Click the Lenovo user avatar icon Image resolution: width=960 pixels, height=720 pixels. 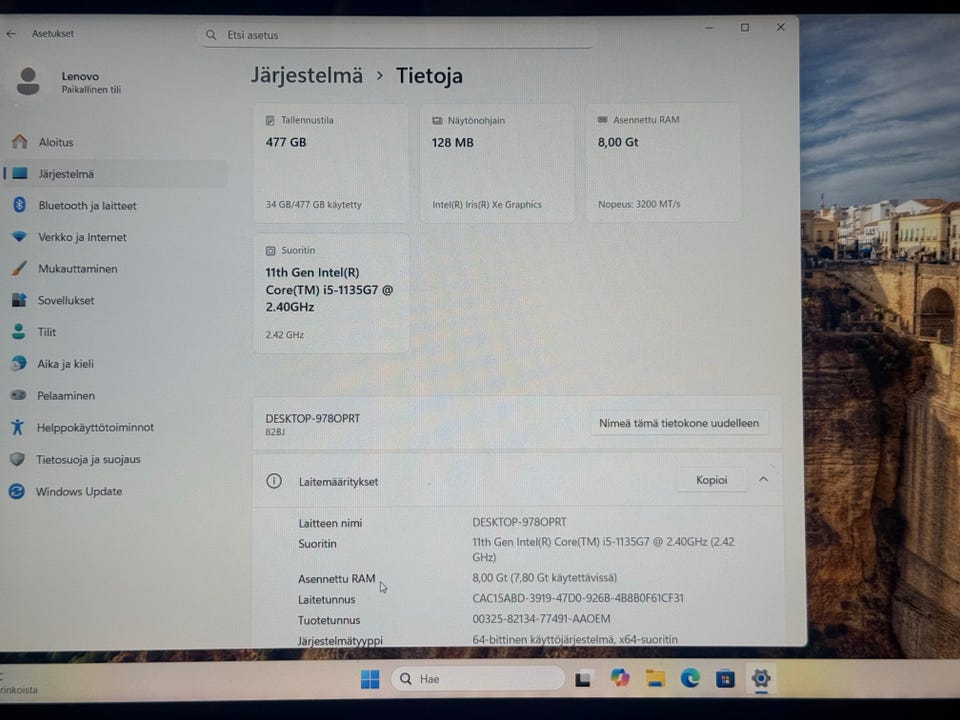[x=28, y=81]
